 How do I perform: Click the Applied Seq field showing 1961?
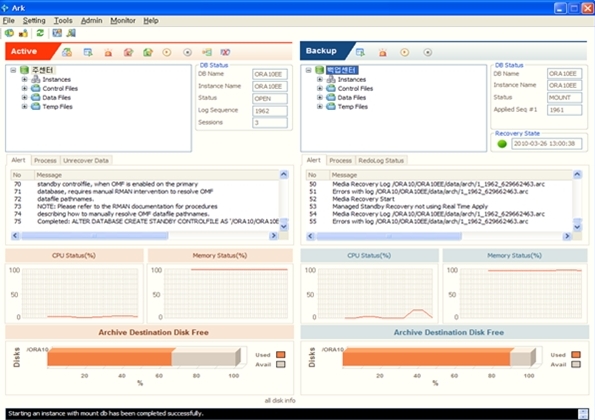[x=564, y=110]
